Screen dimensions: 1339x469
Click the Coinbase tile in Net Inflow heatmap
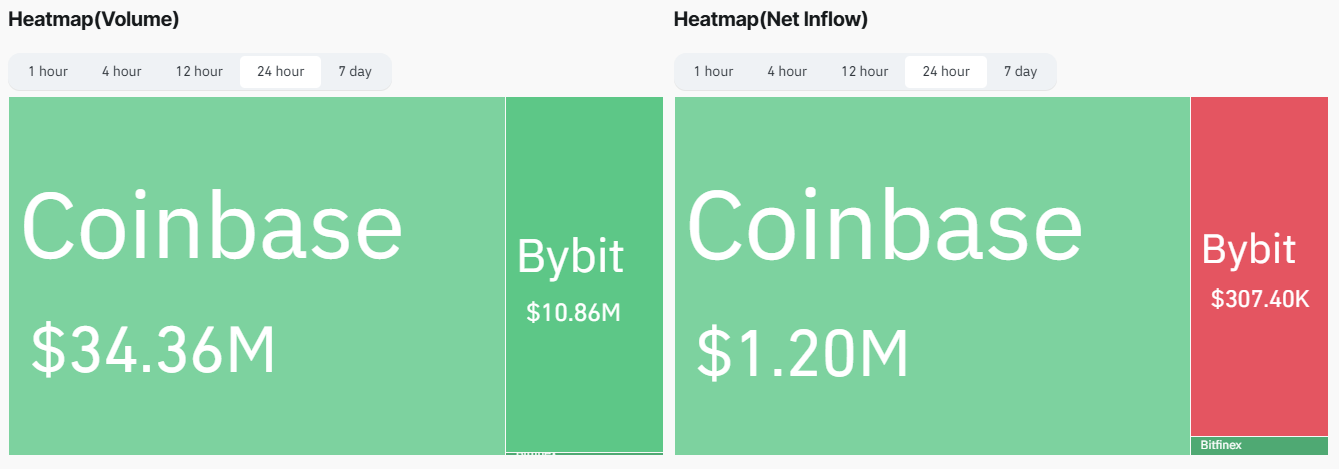click(x=932, y=276)
